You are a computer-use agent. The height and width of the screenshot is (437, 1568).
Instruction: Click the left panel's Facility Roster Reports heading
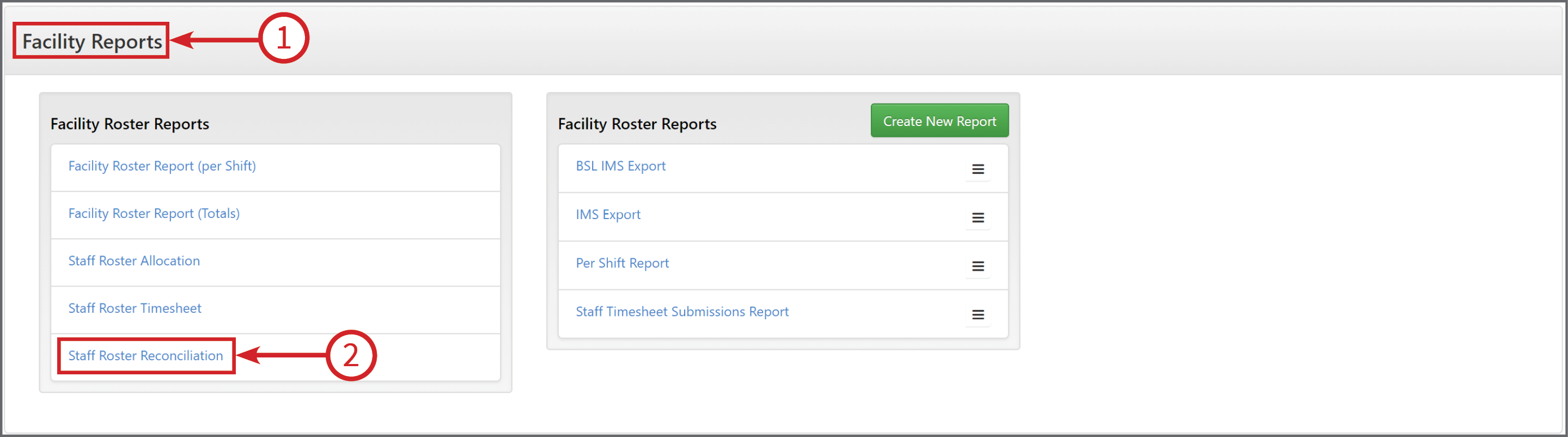pyautogui.click(x=130, y=124)
